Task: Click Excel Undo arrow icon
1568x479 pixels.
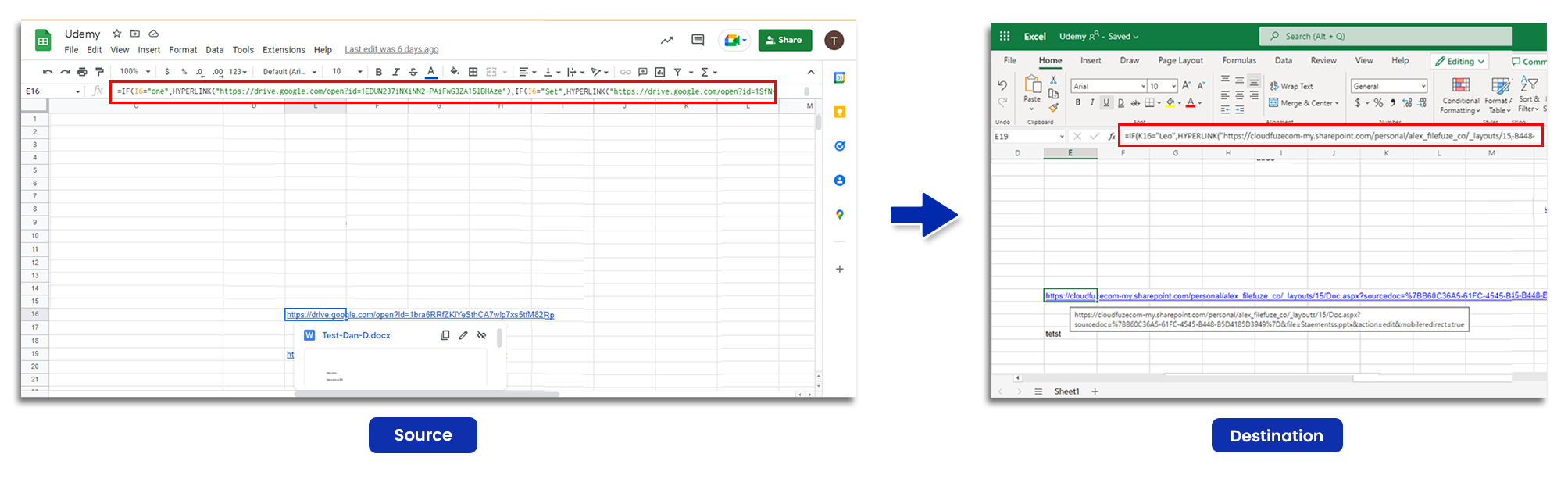Action: pyautogui.click(x=1002, y=85)
